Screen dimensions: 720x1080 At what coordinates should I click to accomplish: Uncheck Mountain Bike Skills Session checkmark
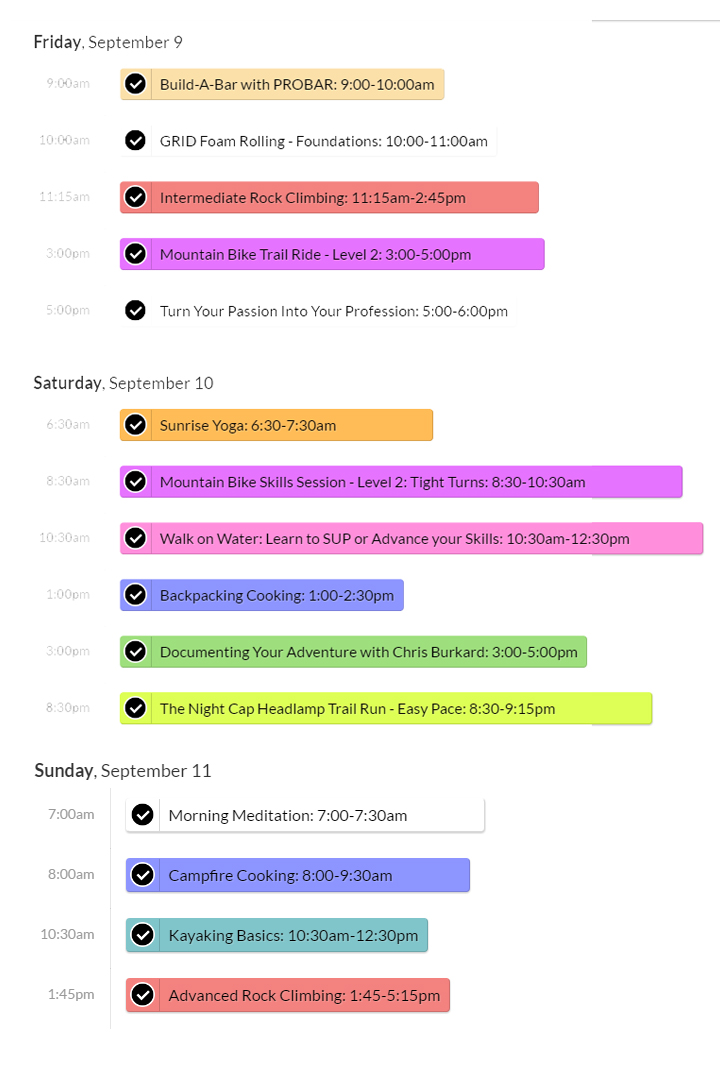[136, 481]
